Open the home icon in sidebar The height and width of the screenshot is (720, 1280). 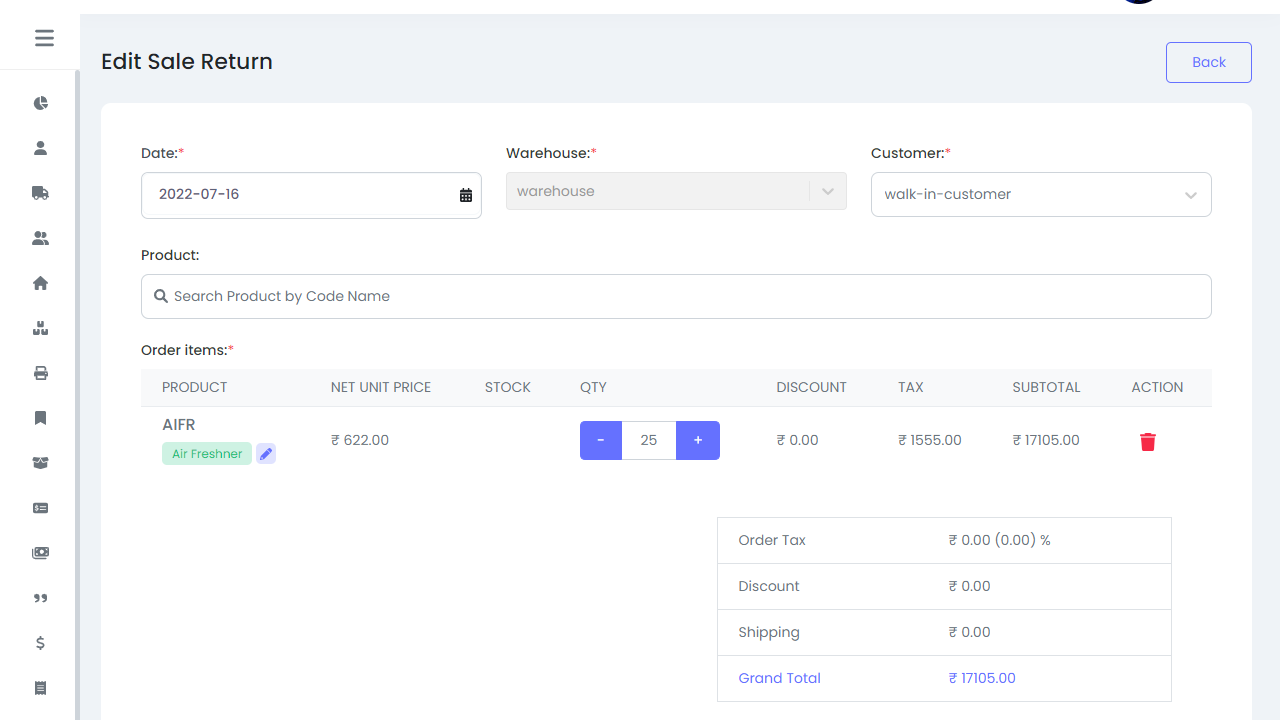point(41,283)
